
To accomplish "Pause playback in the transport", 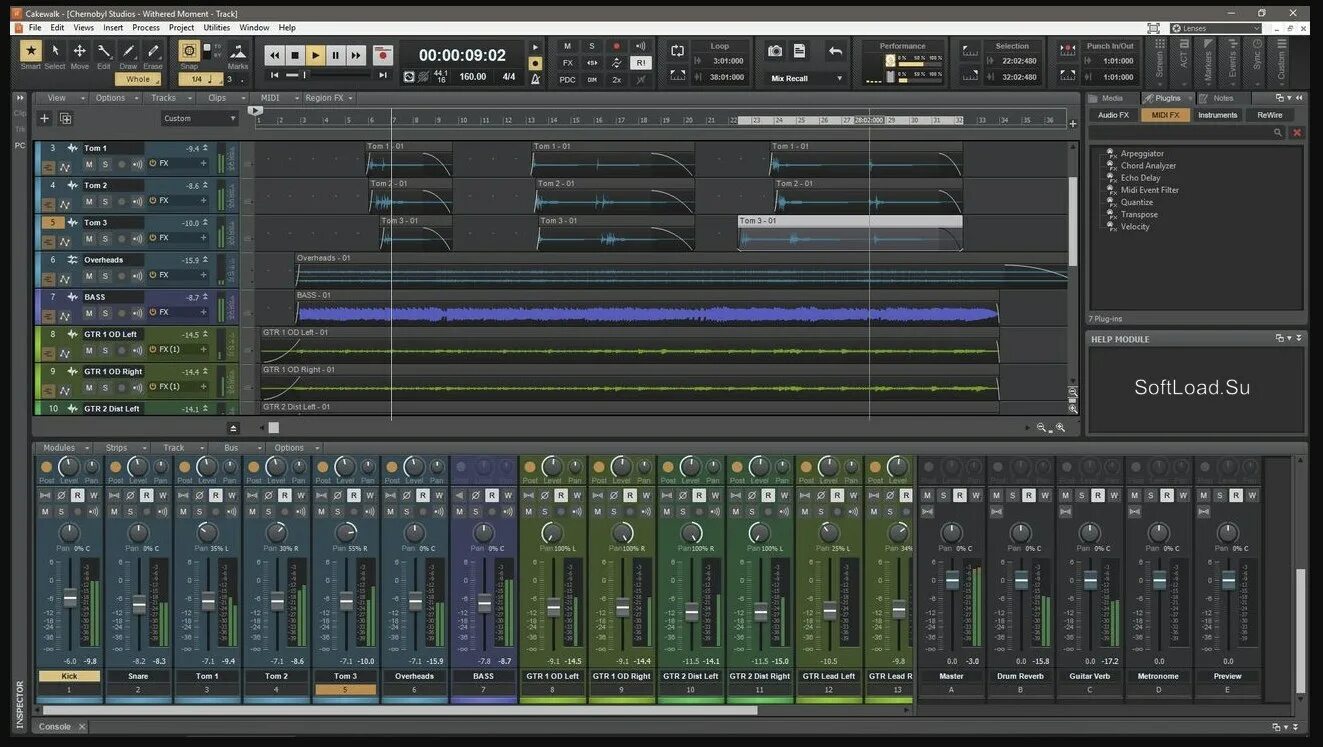I will point(335,56).
